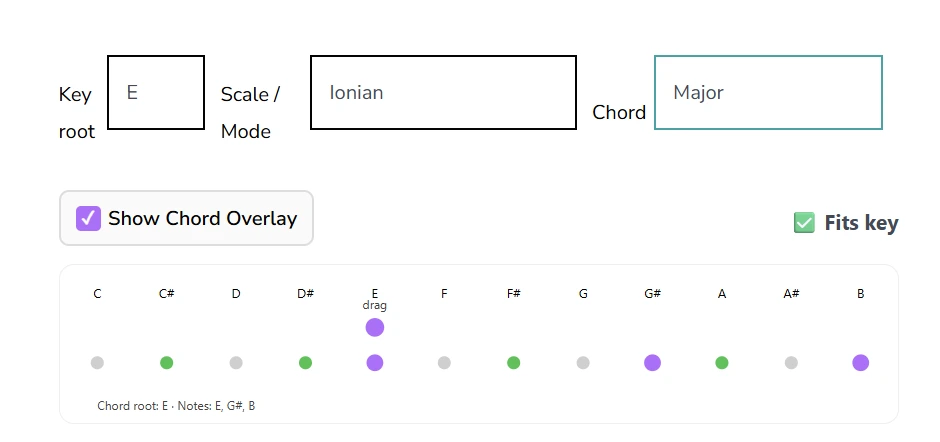
Task: Click the gray A# note dot
Action: click(x=791, y=363)
